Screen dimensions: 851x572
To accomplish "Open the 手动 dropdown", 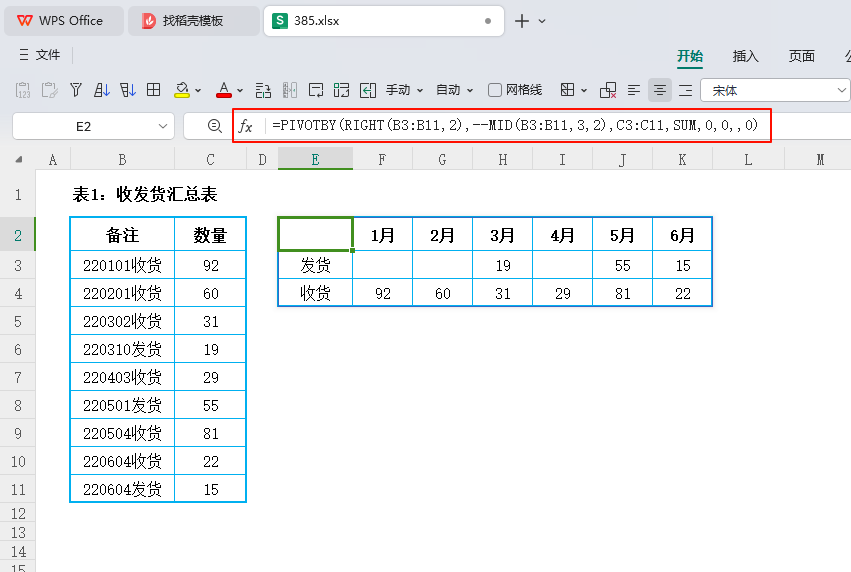I will click(404, 90).
